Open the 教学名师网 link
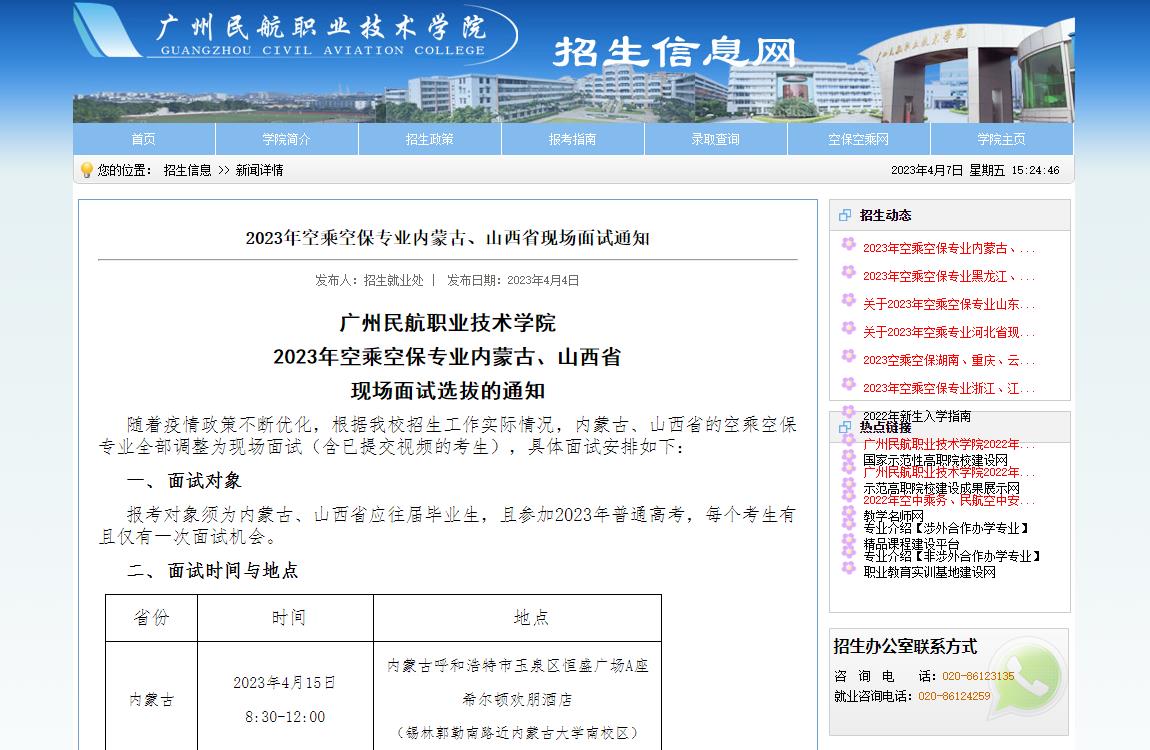Screen dimensions: 1150x750 click(893, 516)
